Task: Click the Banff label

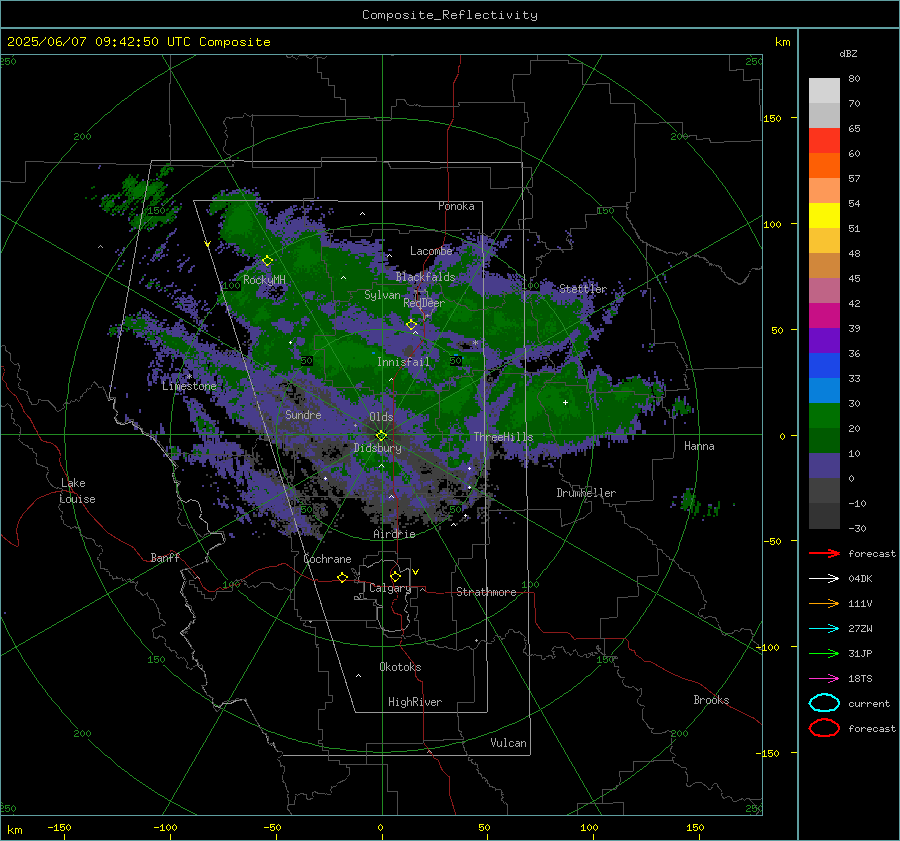Action: [x=165, y=557]
